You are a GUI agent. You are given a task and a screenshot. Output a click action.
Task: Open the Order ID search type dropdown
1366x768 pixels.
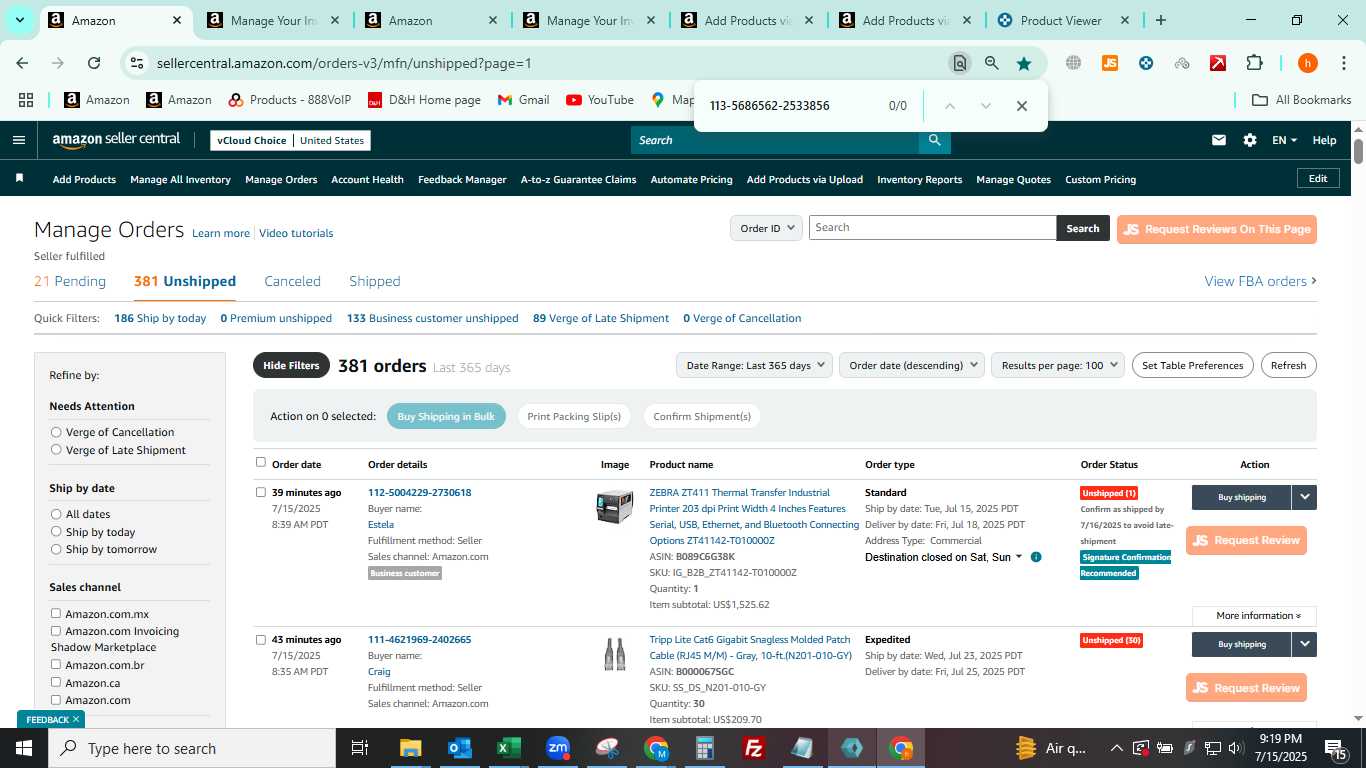[766, 228]
